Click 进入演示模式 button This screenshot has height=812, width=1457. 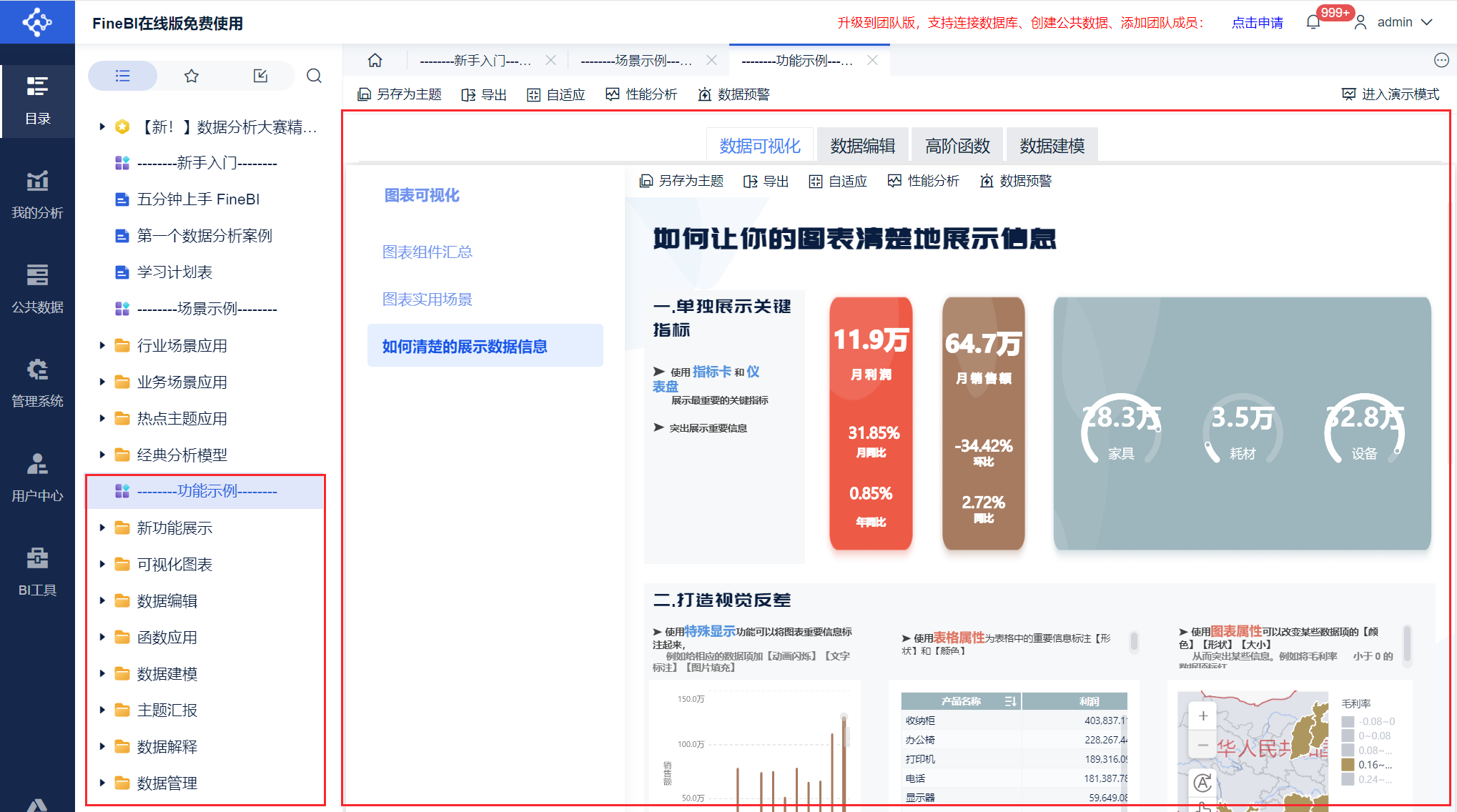tap(1391, 94)
